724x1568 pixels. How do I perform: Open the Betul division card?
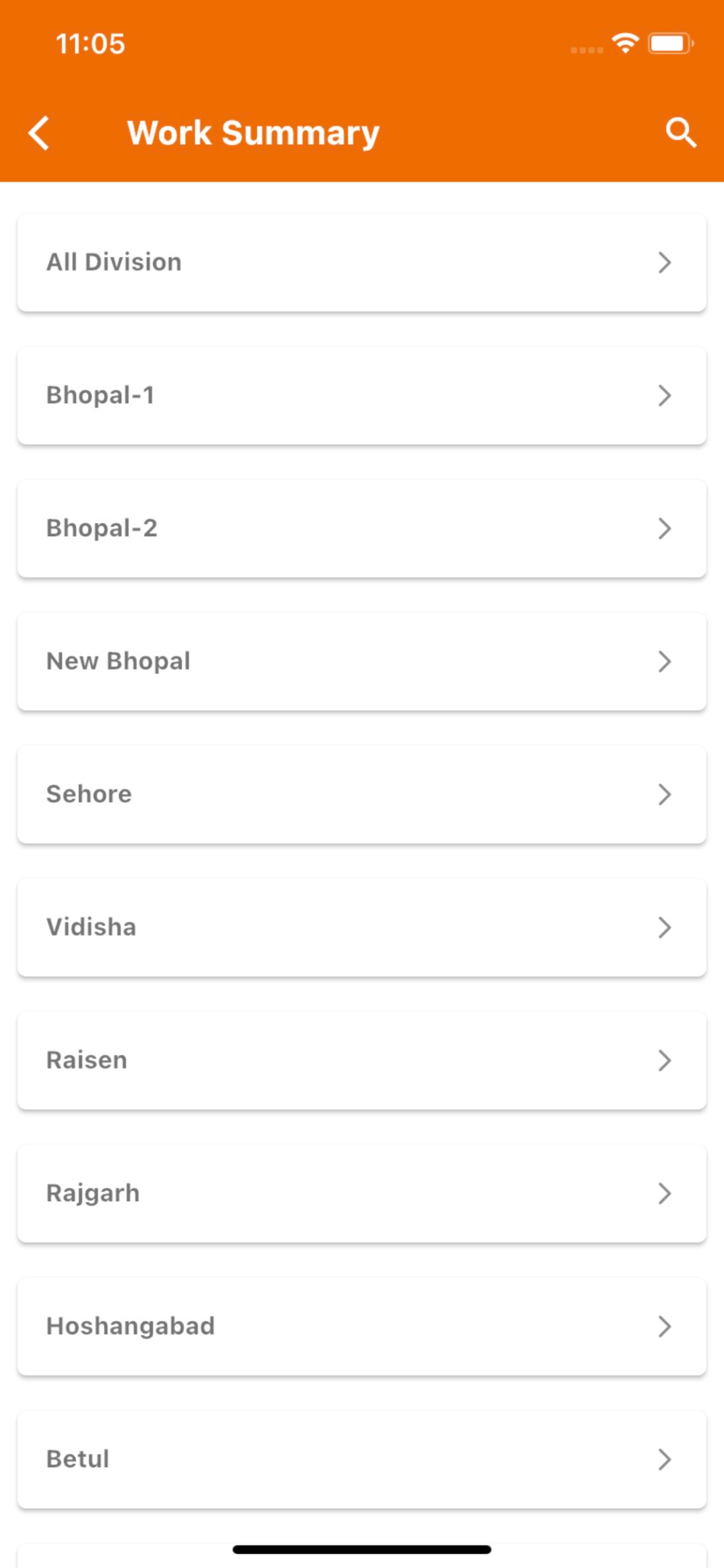[x=362, y=1459]
